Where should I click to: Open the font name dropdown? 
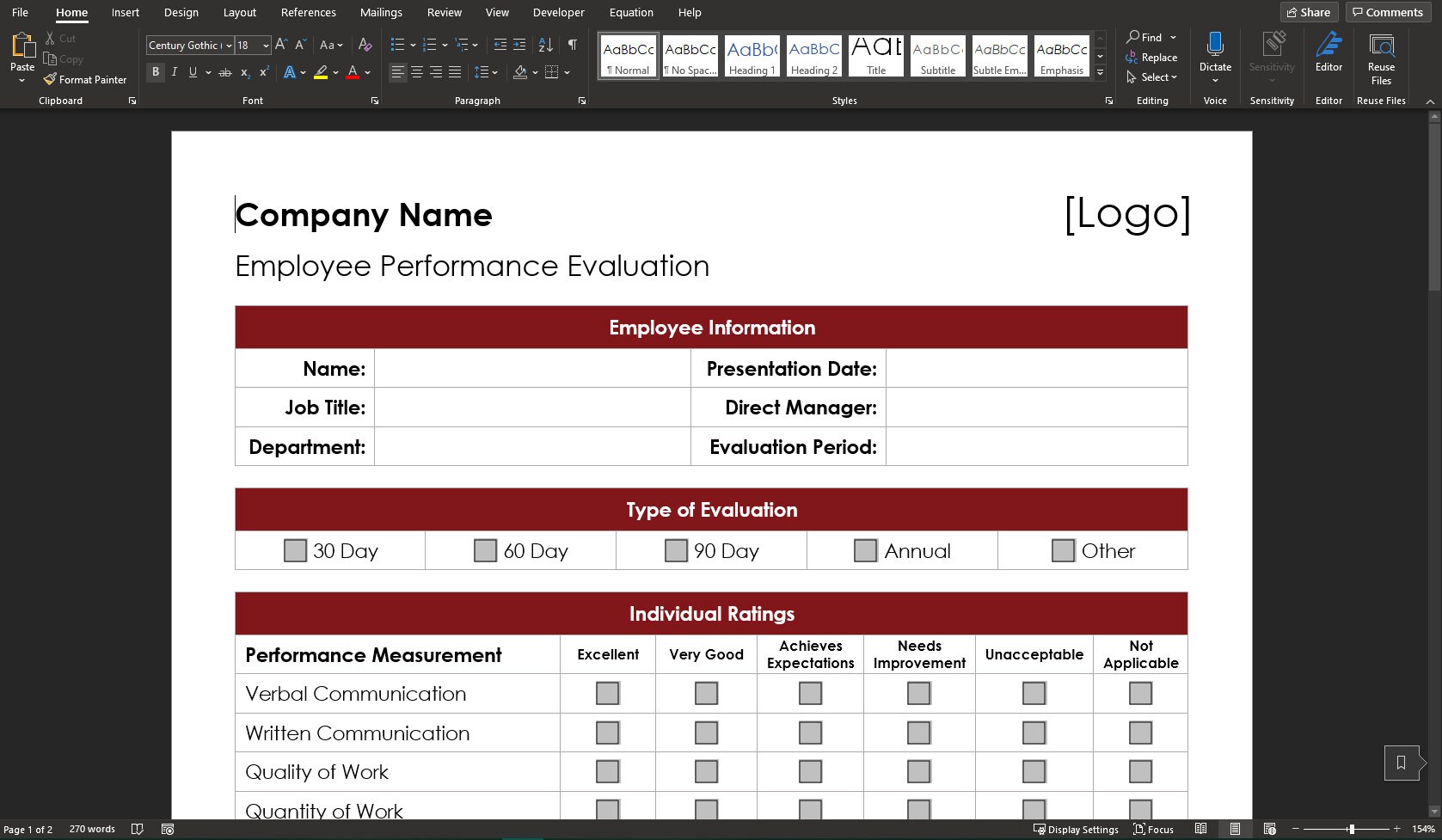pyautogui.click(x=229, y=45)
